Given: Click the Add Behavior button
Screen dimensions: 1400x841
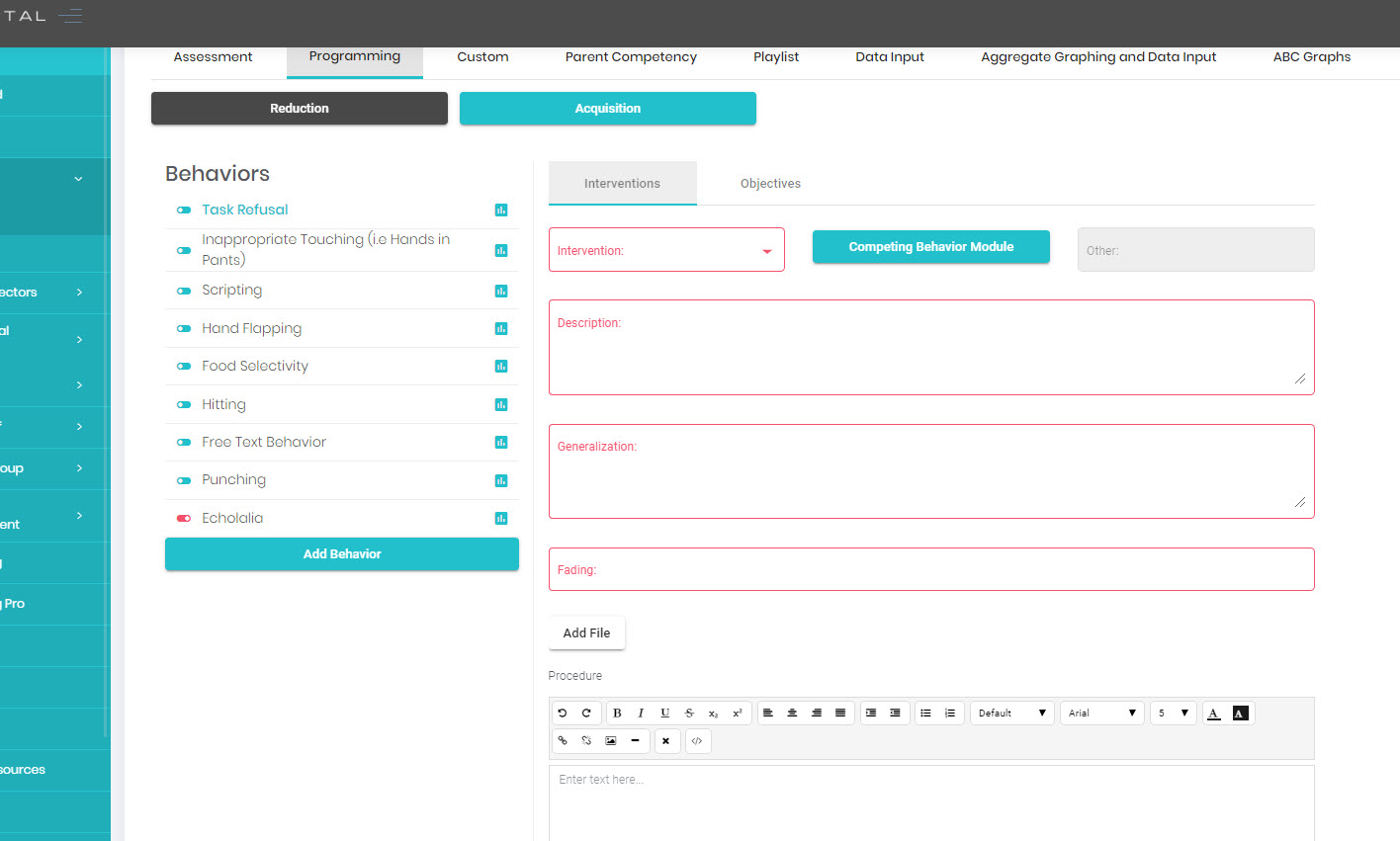Looking at the screenshot, I should [342, 554].
